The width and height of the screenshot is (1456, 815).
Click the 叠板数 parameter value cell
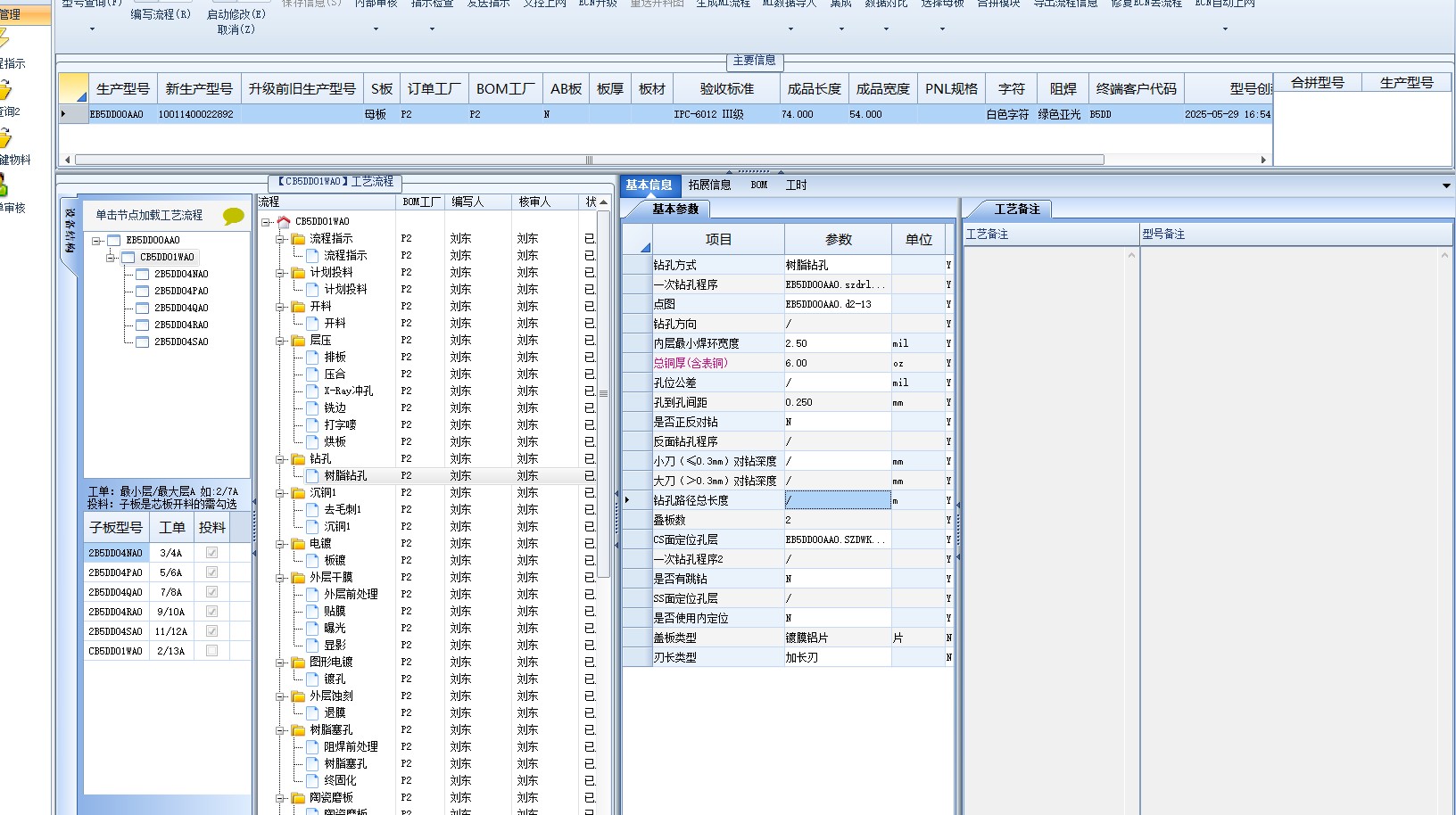[838, 520]
